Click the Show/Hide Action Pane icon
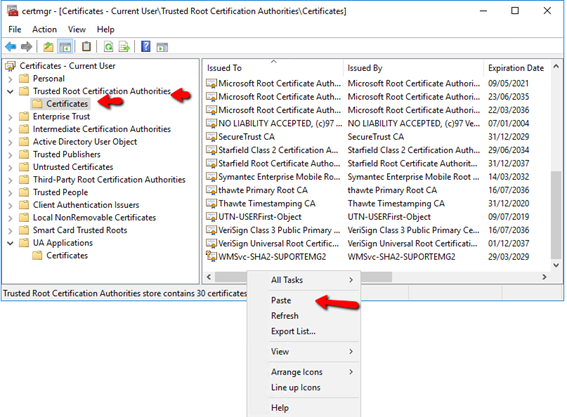Screen dimensions: 567x417 coord(162,47)
